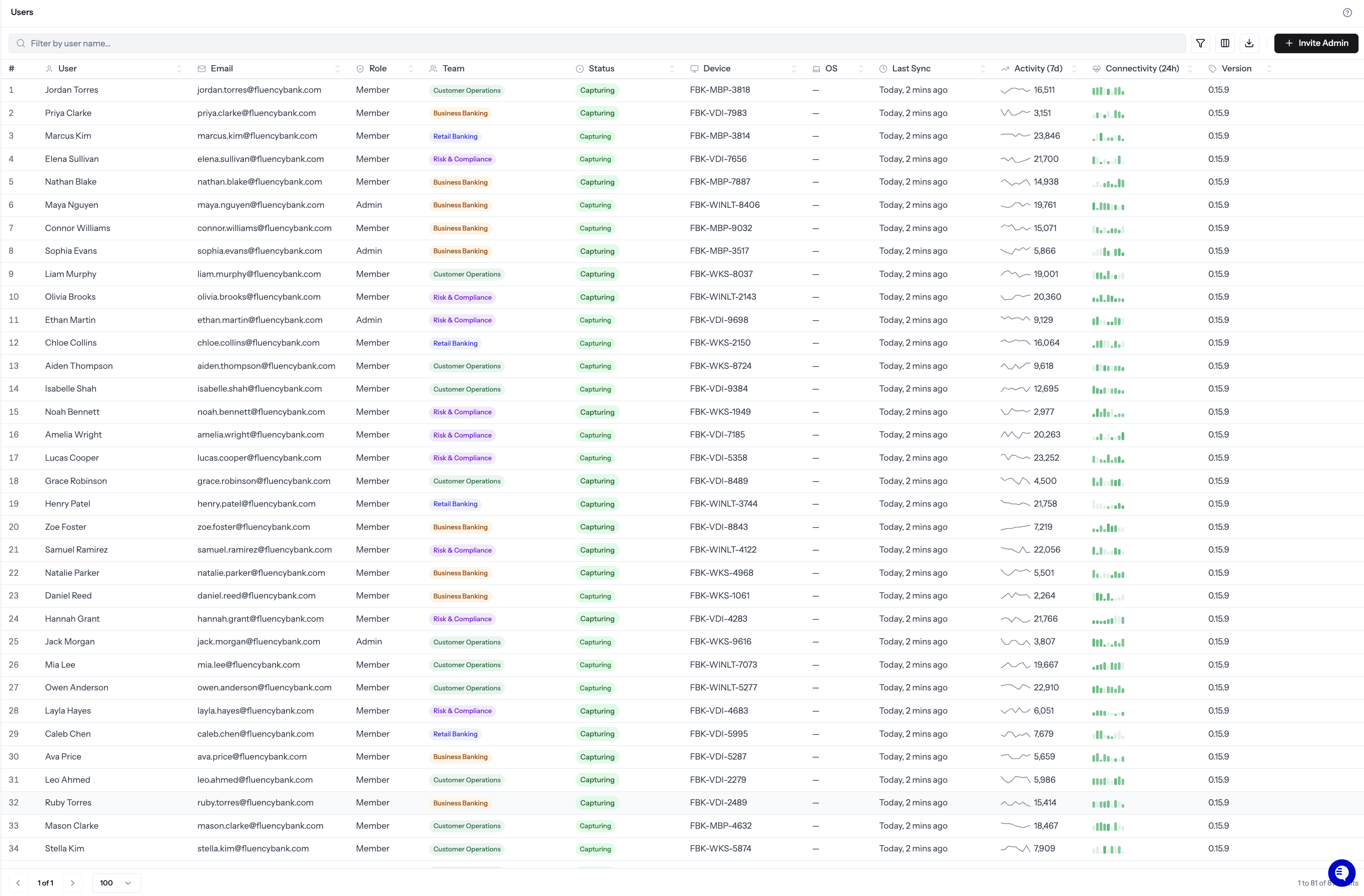
Task: Select user Jordan Torres
Action: point(71,90)
